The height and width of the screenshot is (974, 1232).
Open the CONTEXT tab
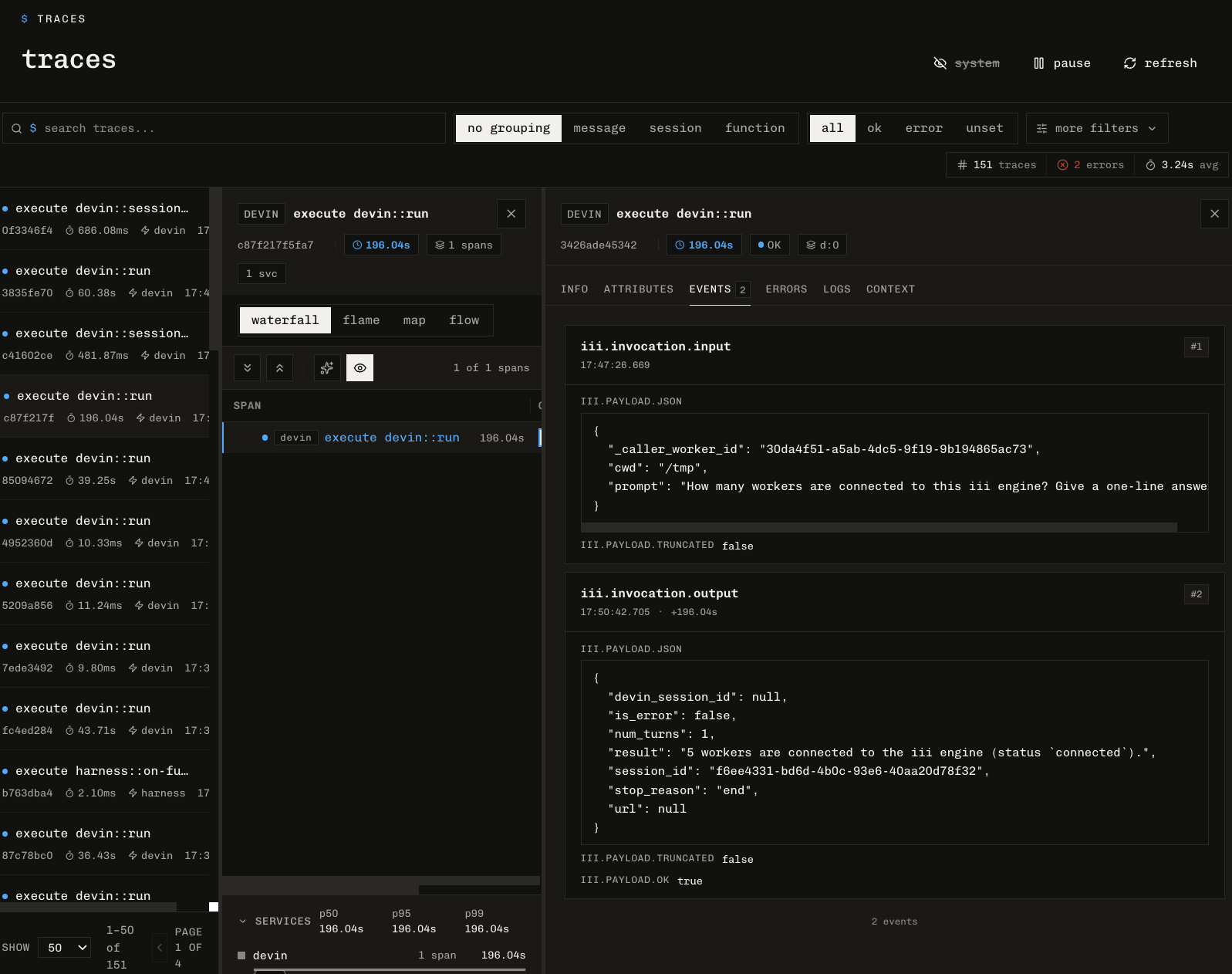[890, 289]
